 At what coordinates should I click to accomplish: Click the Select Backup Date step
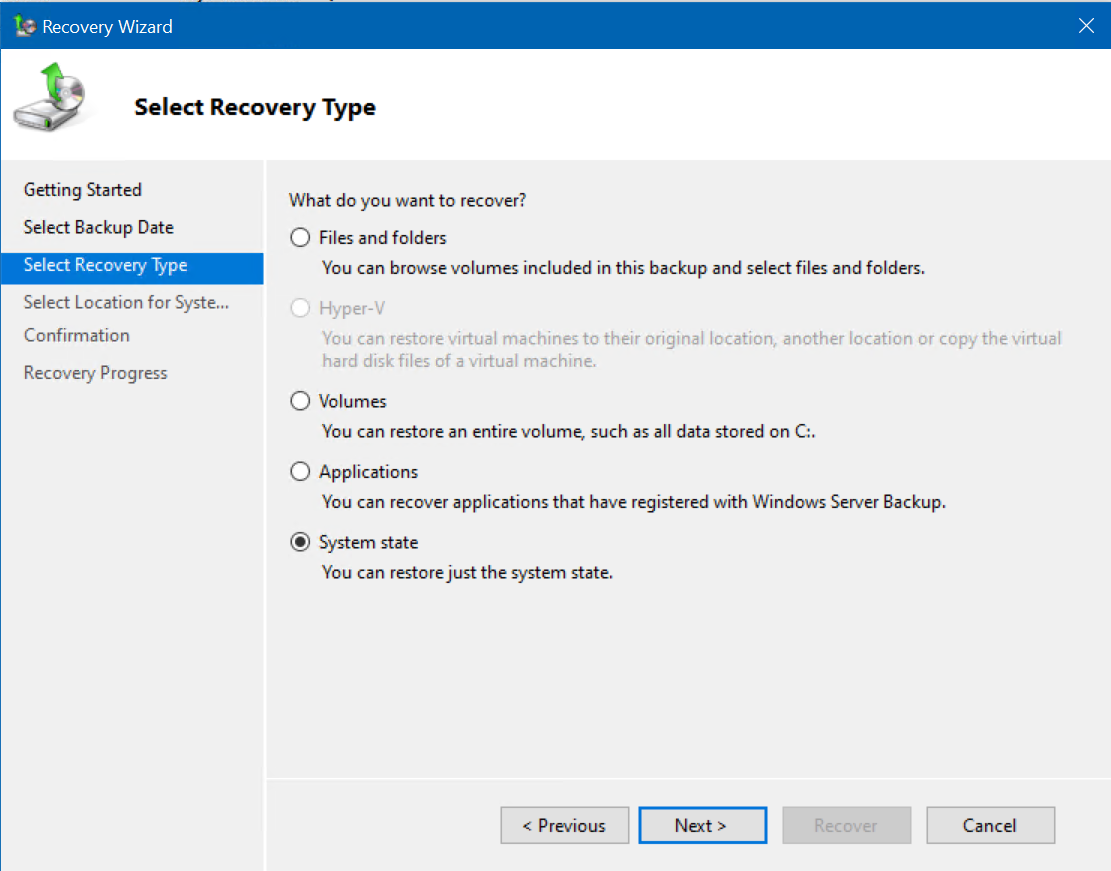[98, 227]
